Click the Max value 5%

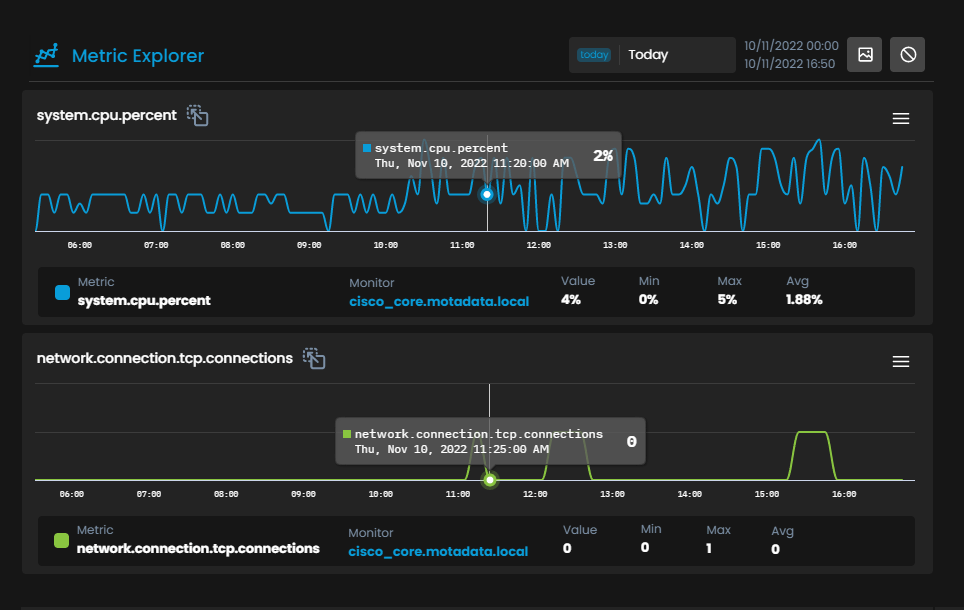pyautogui.click(x=727, y=299)
